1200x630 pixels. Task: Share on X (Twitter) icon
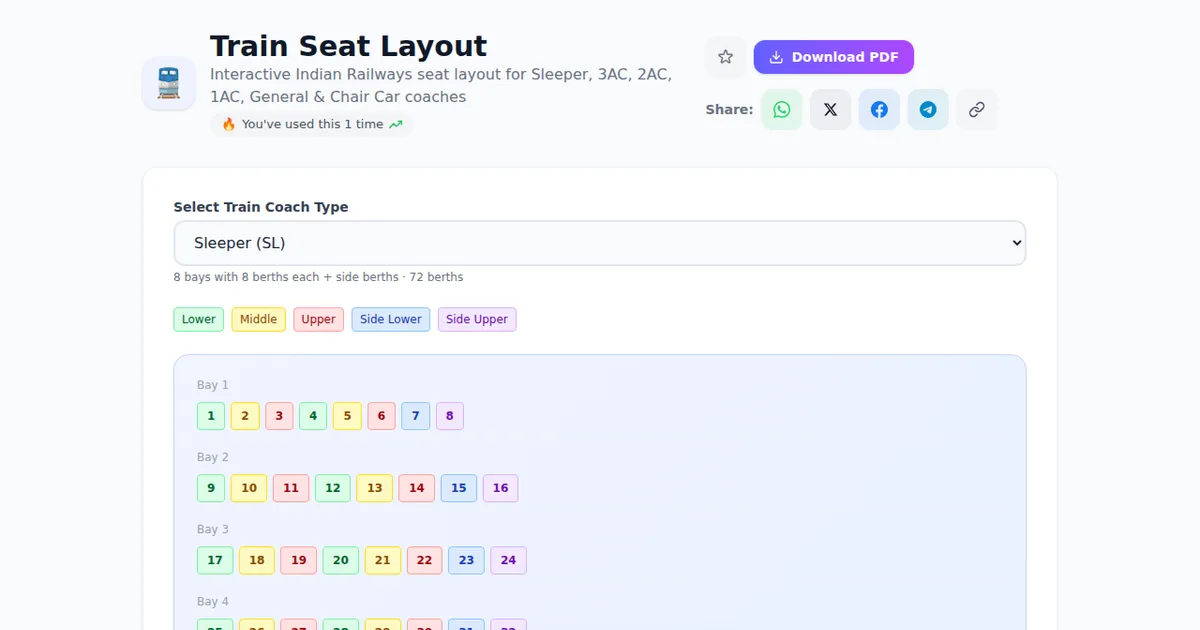click(830, 109)
